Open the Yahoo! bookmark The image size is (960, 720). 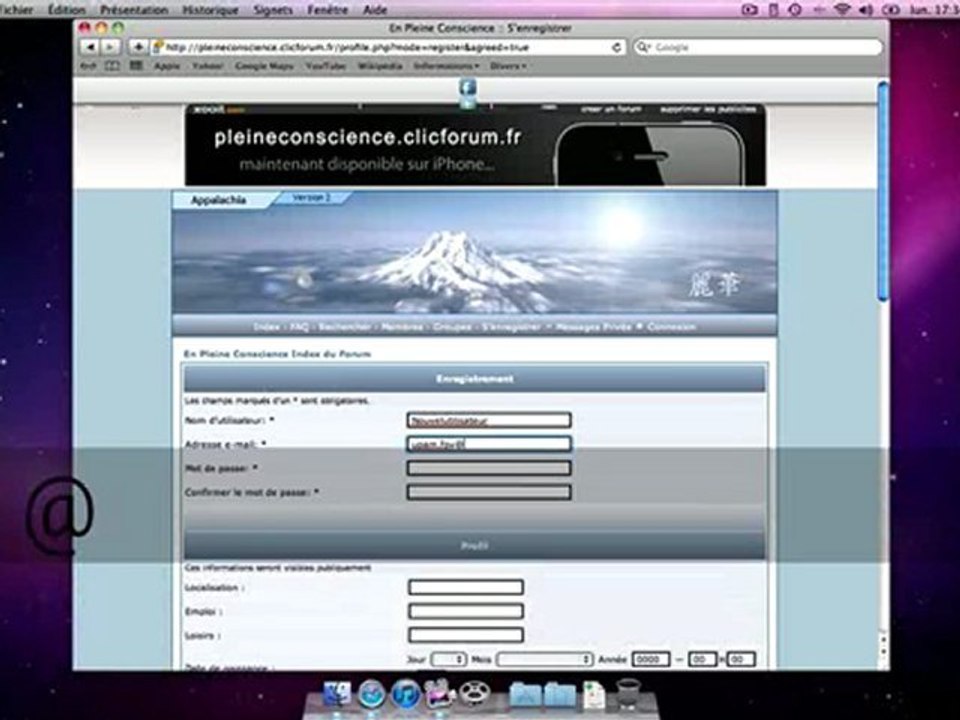tap(208, 66)
